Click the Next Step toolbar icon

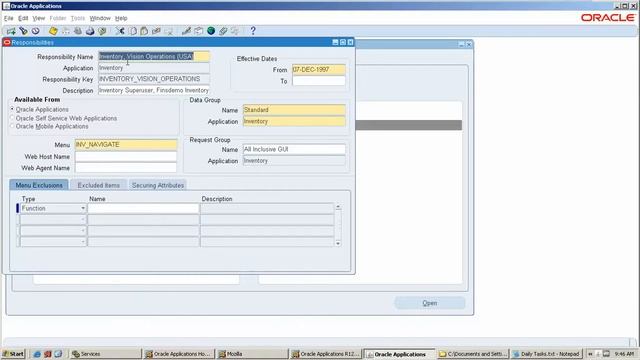(x=65, y=31)
